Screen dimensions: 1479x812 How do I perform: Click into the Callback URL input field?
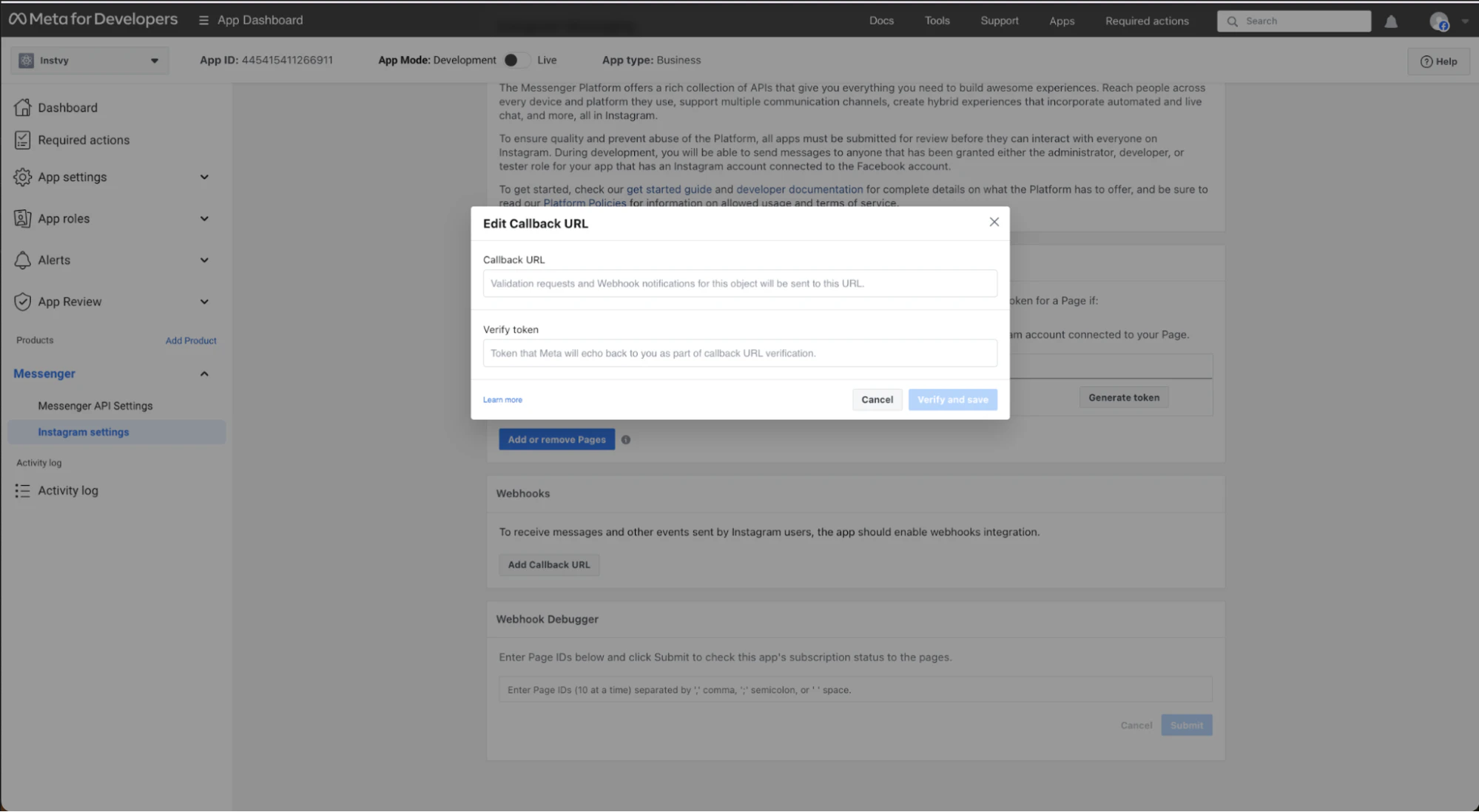pyautogui.click(x=739, y=283)
